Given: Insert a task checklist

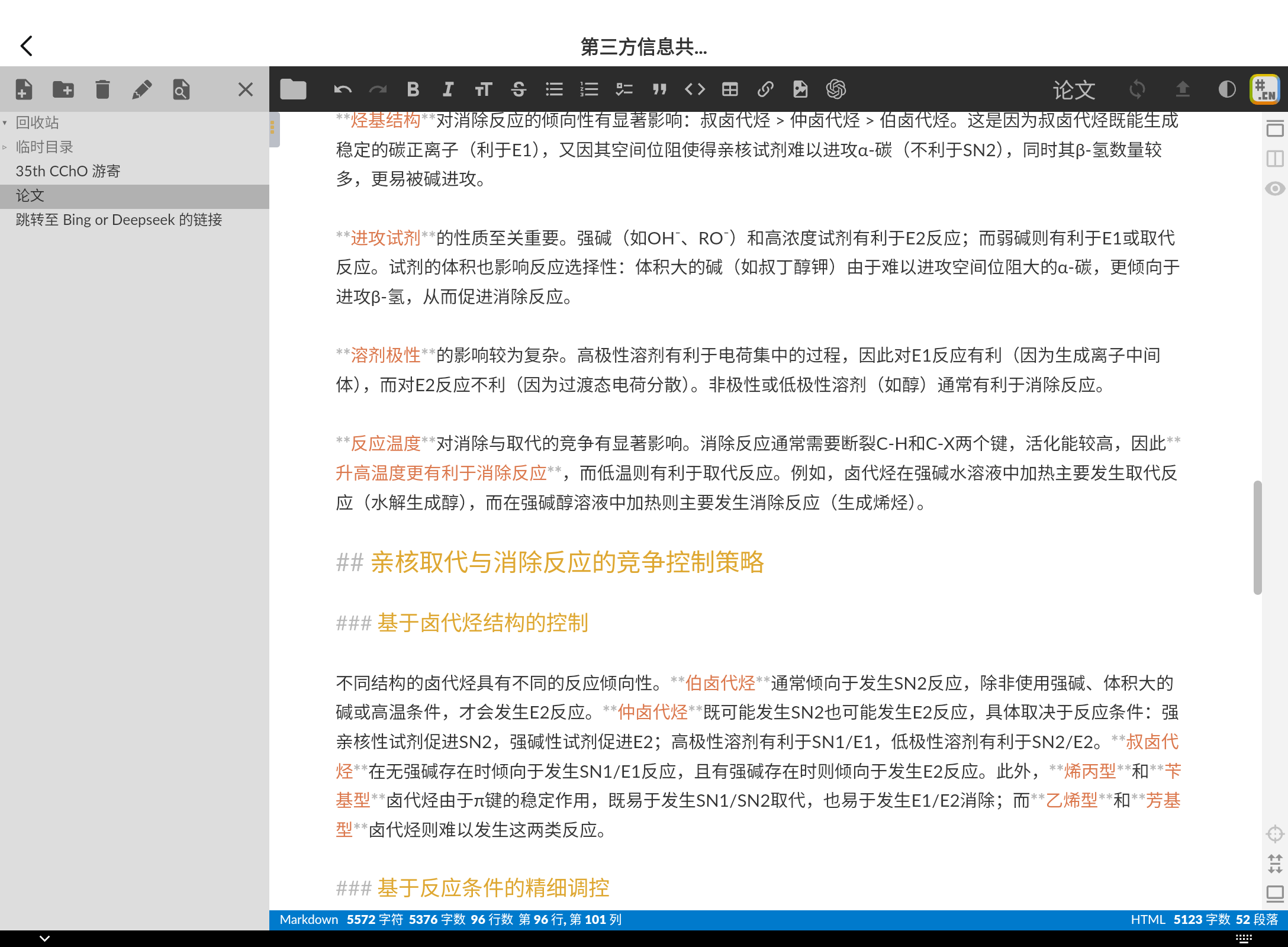Looking at the screenshot, I should (624, 89).
